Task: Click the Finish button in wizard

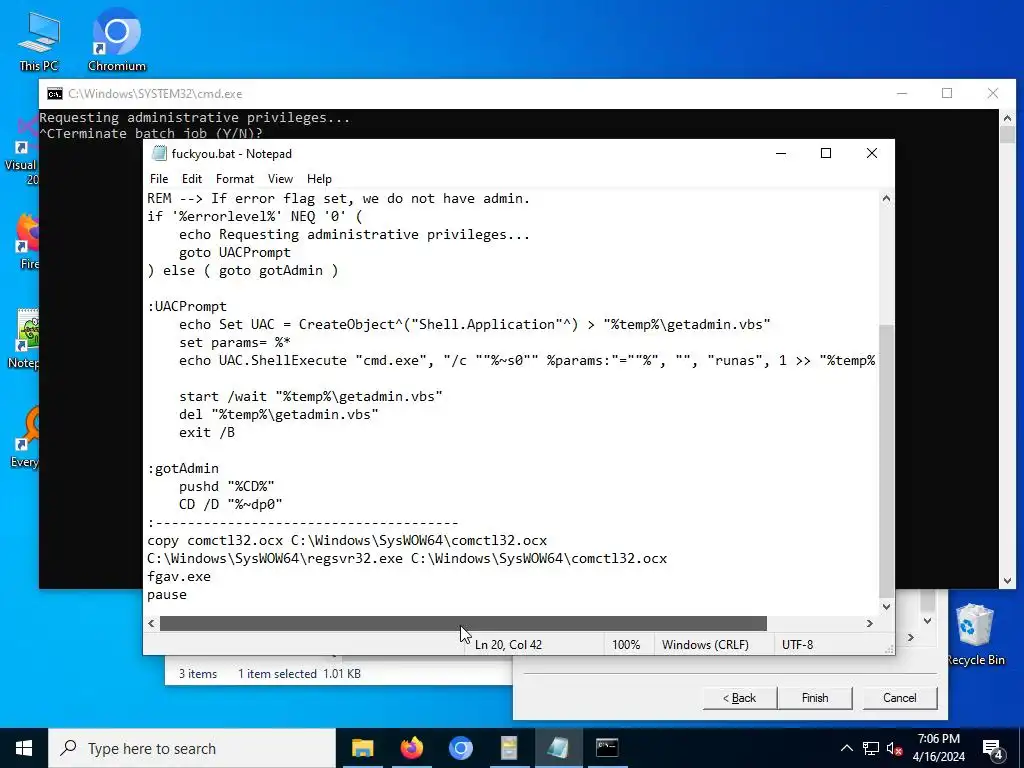Action: 815,698
